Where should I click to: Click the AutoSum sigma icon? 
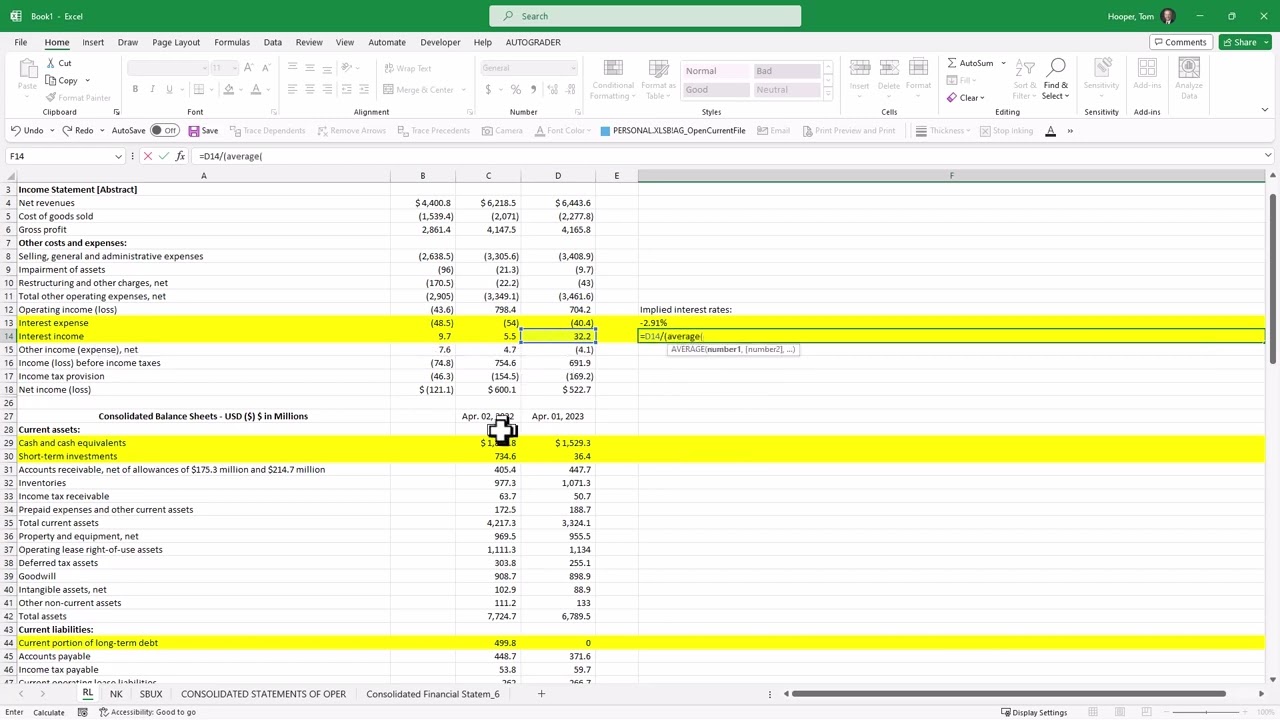point(952,63)
